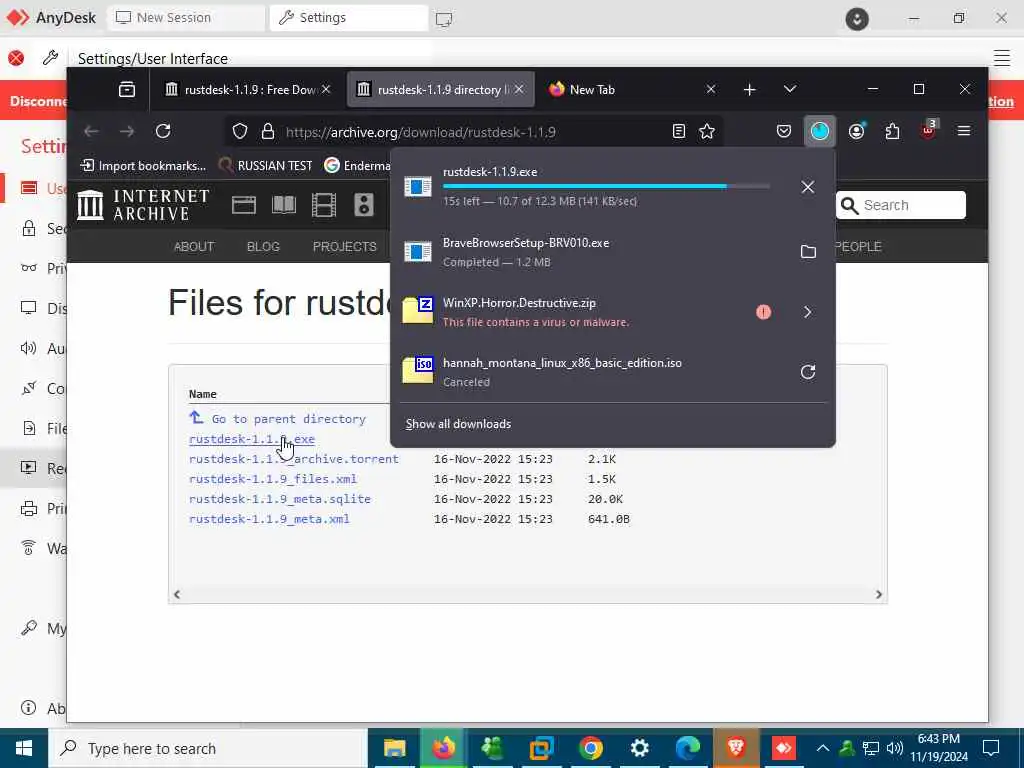Click the Firefox forward arrow
The height and width of the screenshot is (768, 1024).
pyautogui.click(x=127, y=131)
